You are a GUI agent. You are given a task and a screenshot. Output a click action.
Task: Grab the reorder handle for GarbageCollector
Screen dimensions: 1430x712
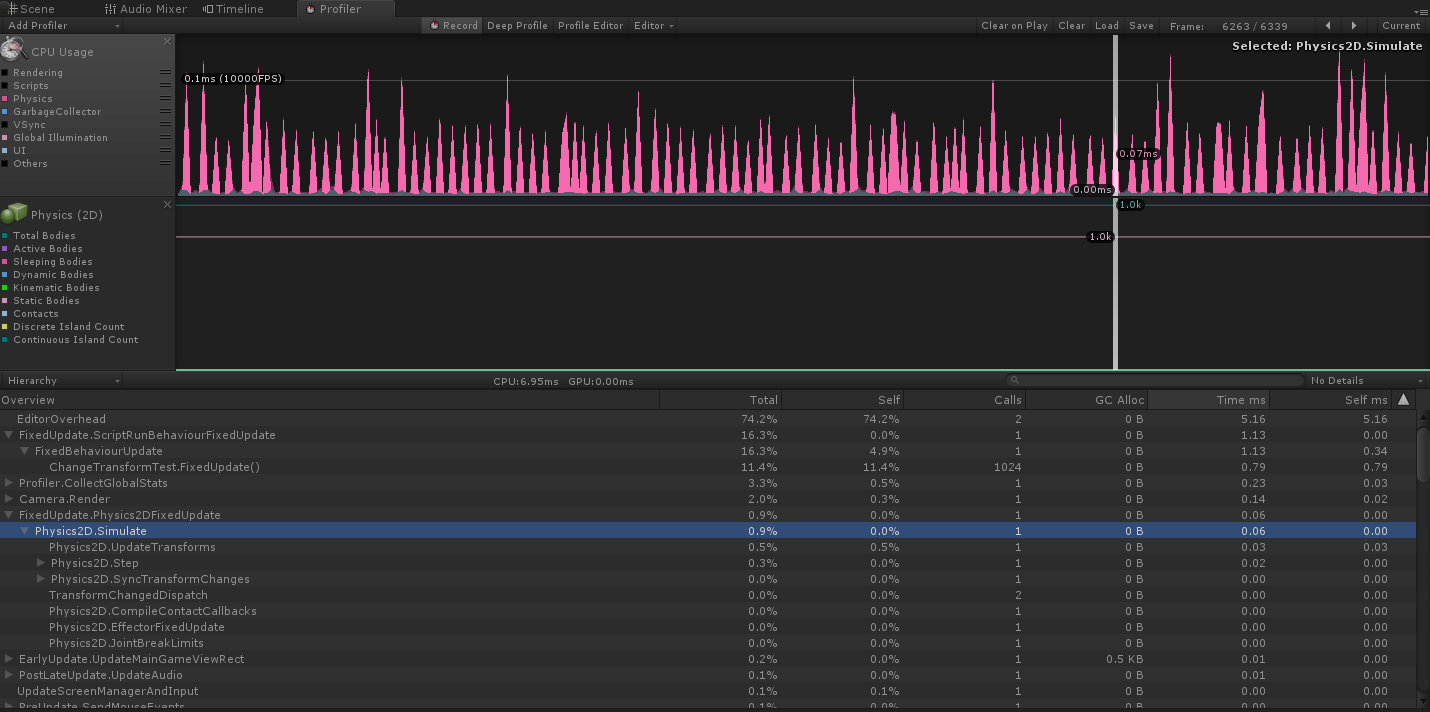click(x=165, y=111)
